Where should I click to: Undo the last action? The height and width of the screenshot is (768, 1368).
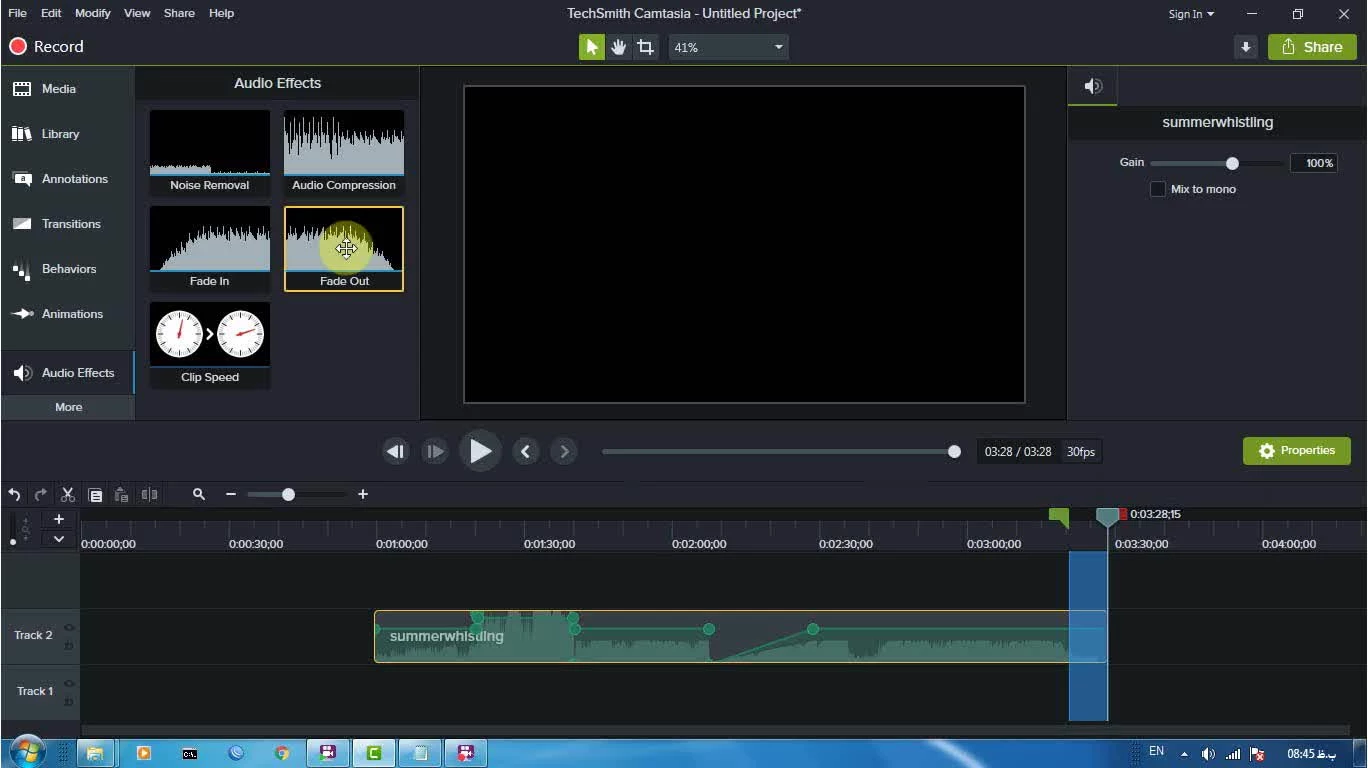click(14, 494)
